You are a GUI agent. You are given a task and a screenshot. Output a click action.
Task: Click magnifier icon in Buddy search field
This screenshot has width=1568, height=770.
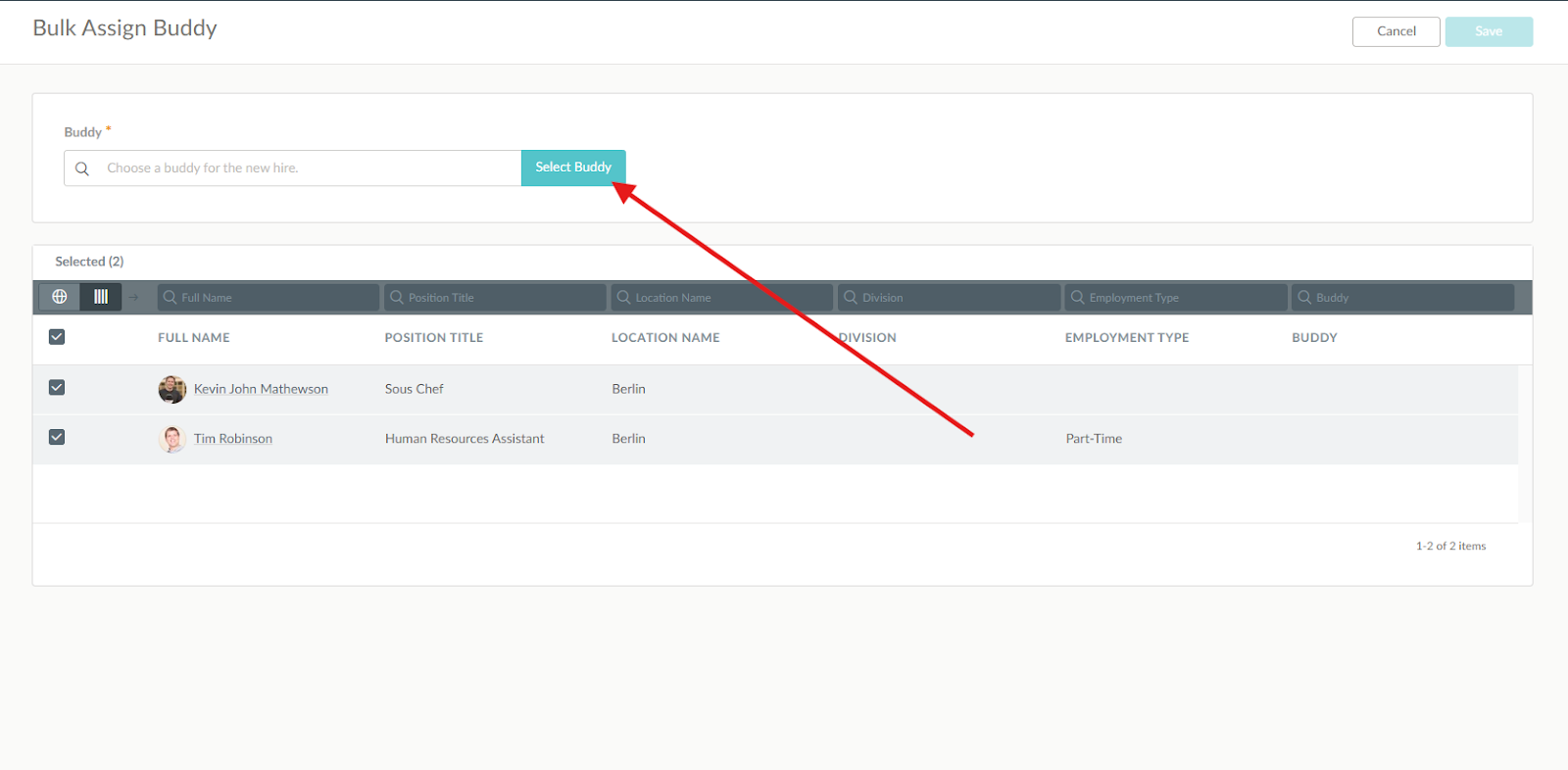82,168
